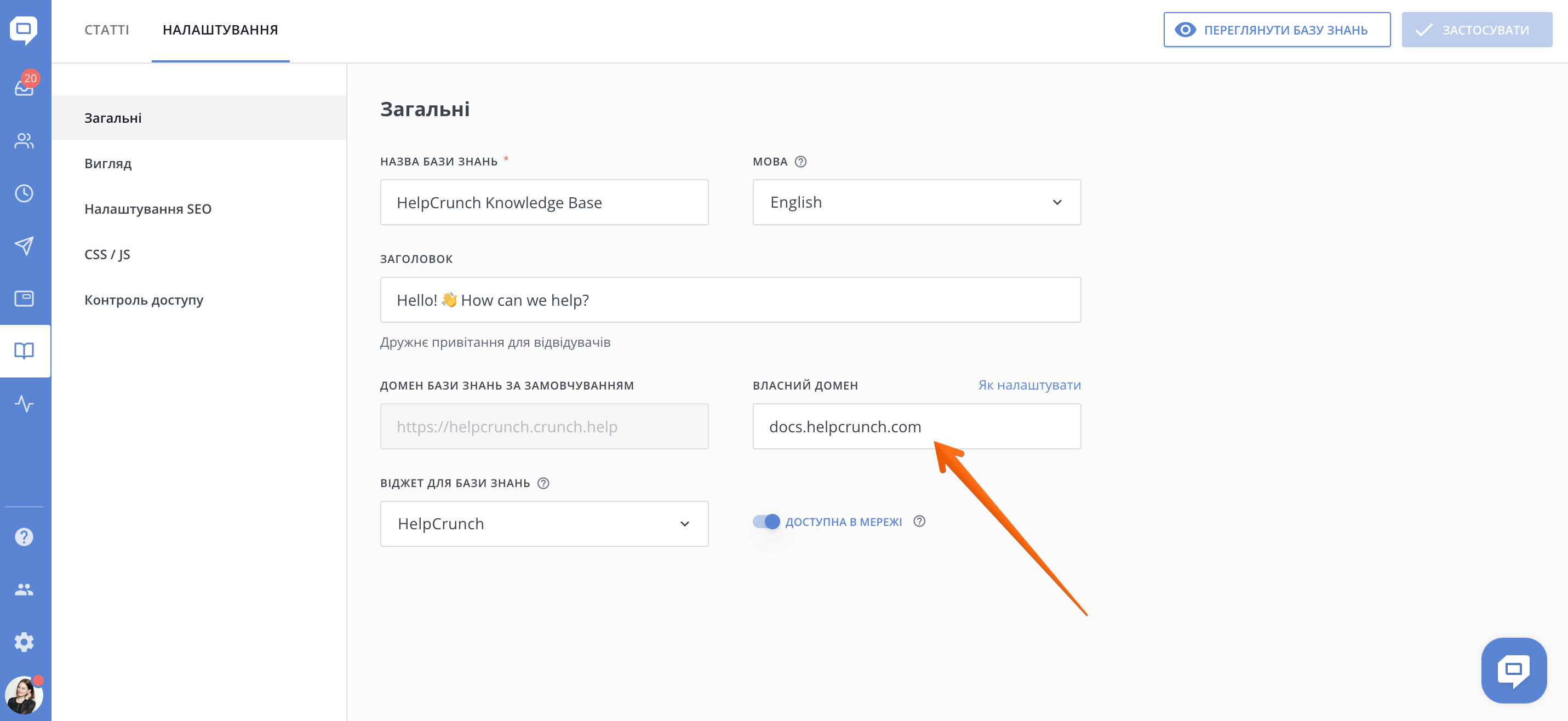Open the 'Контроль доступу' settings section
The width and height of the screenshot is (1568, 721).
point(144,300)
